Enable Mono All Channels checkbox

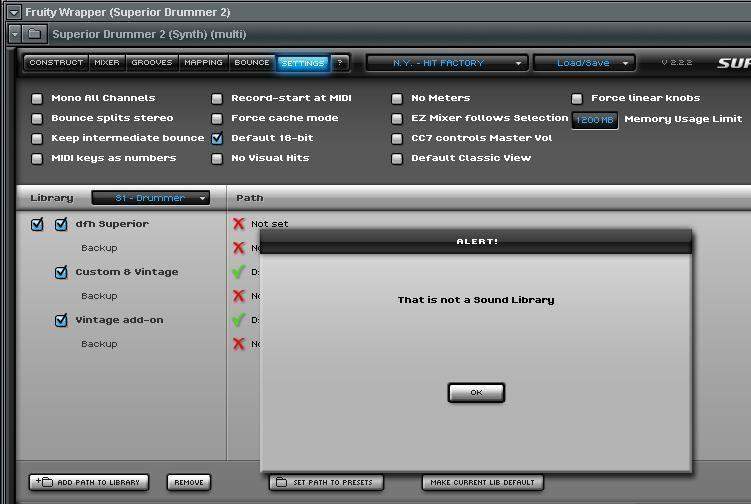pos(37,98)
